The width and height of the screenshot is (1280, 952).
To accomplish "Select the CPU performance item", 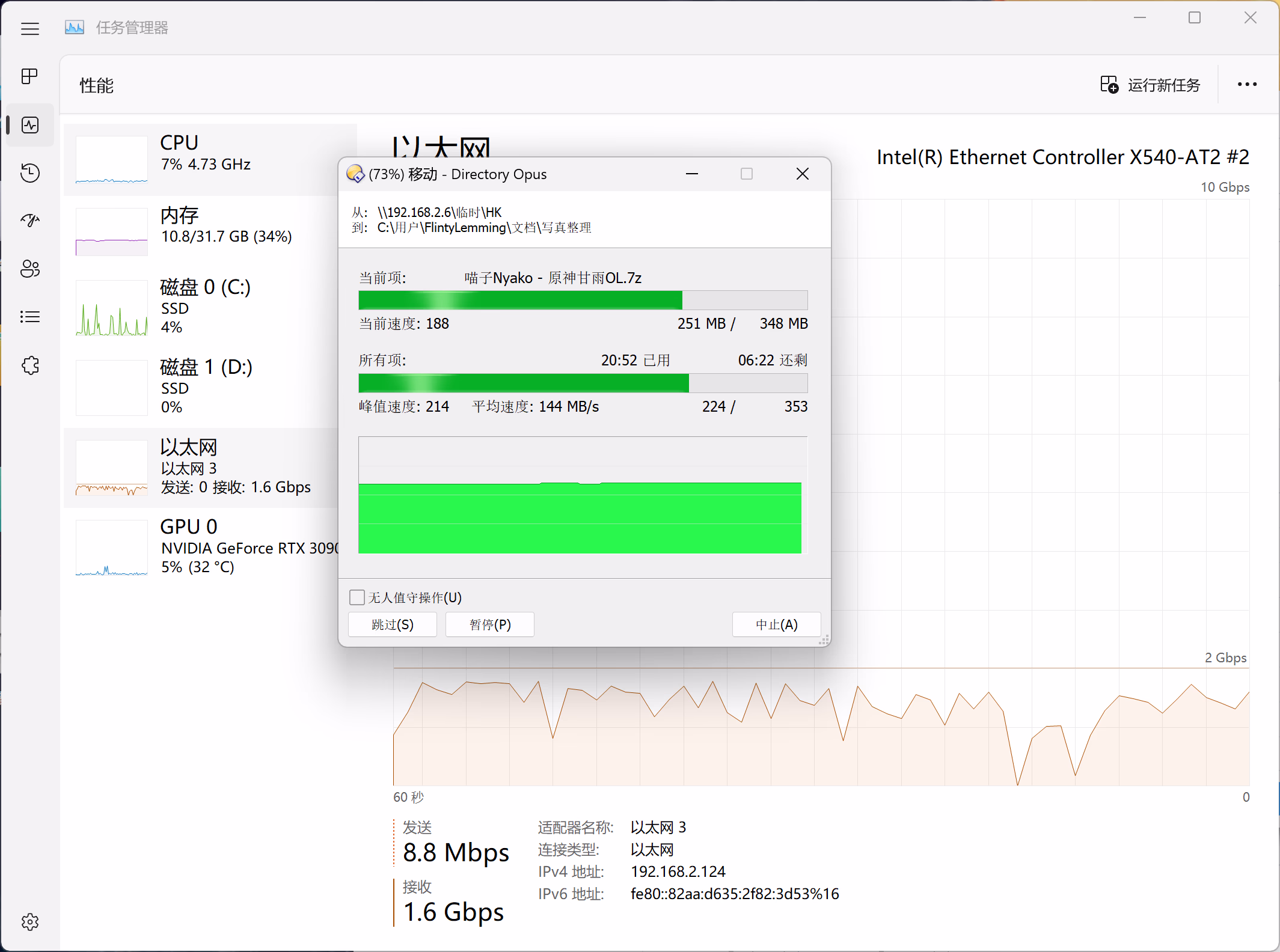I will coord(204,159).
